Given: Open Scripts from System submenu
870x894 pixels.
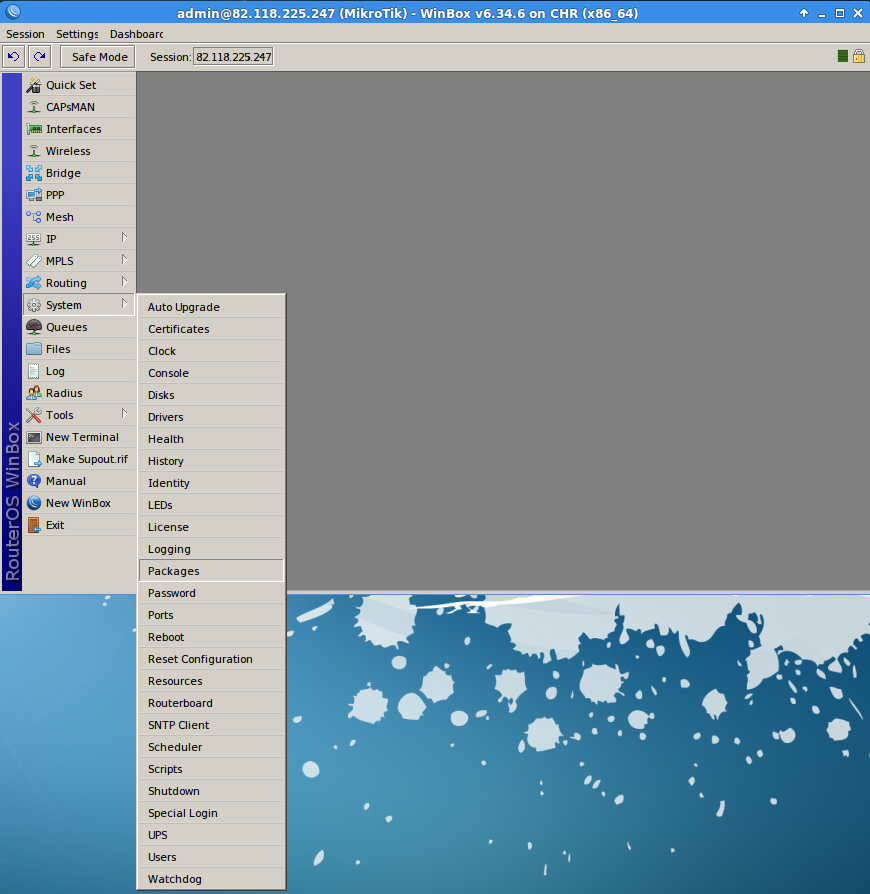Looking at the screenshot, I should (x=211, y=769).
